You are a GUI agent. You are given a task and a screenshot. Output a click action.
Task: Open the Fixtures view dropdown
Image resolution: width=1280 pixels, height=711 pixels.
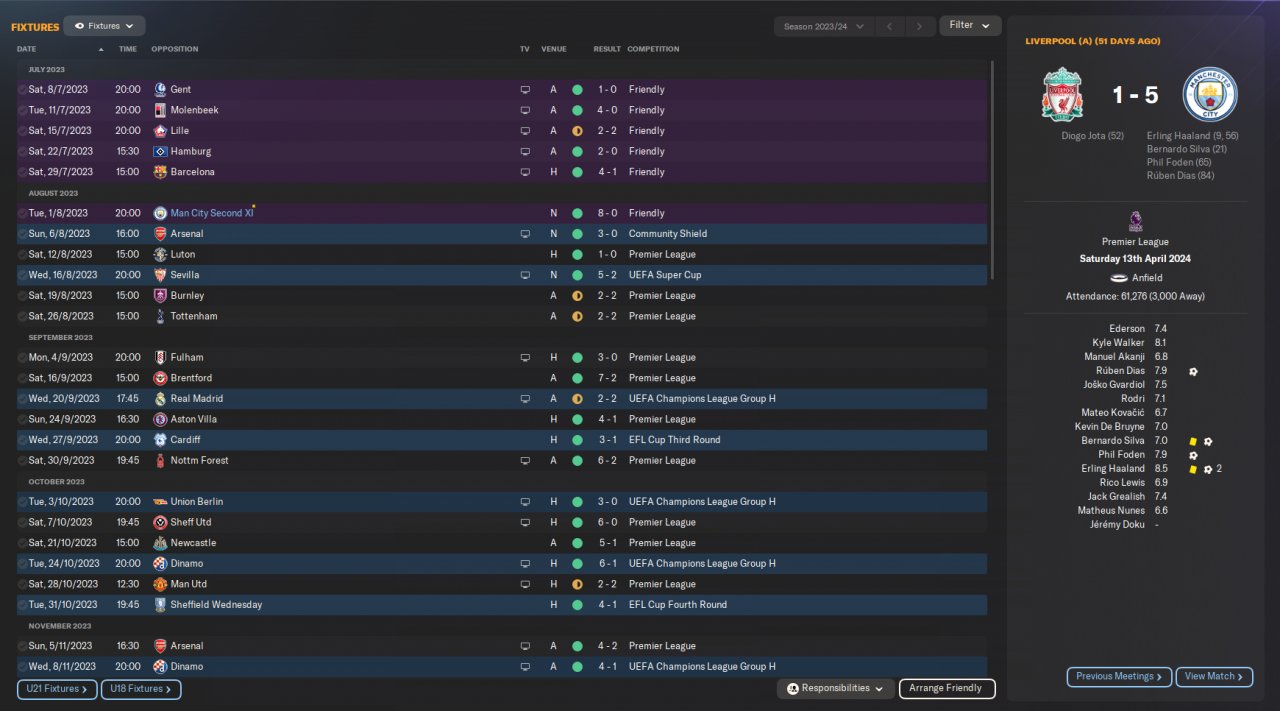pyautogui.click(x=104, y=26)
